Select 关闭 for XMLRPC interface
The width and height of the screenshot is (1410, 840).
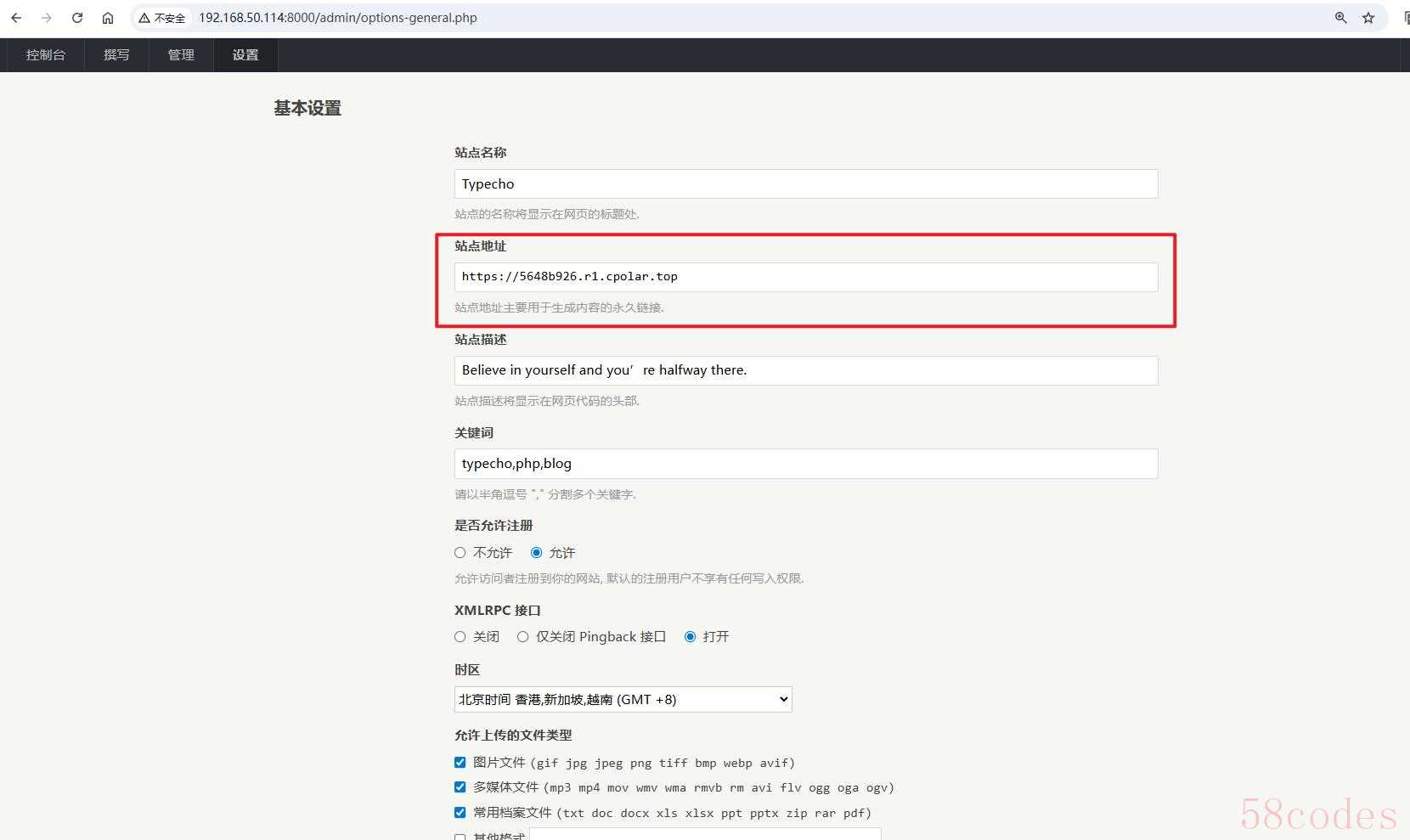point(460,637)
